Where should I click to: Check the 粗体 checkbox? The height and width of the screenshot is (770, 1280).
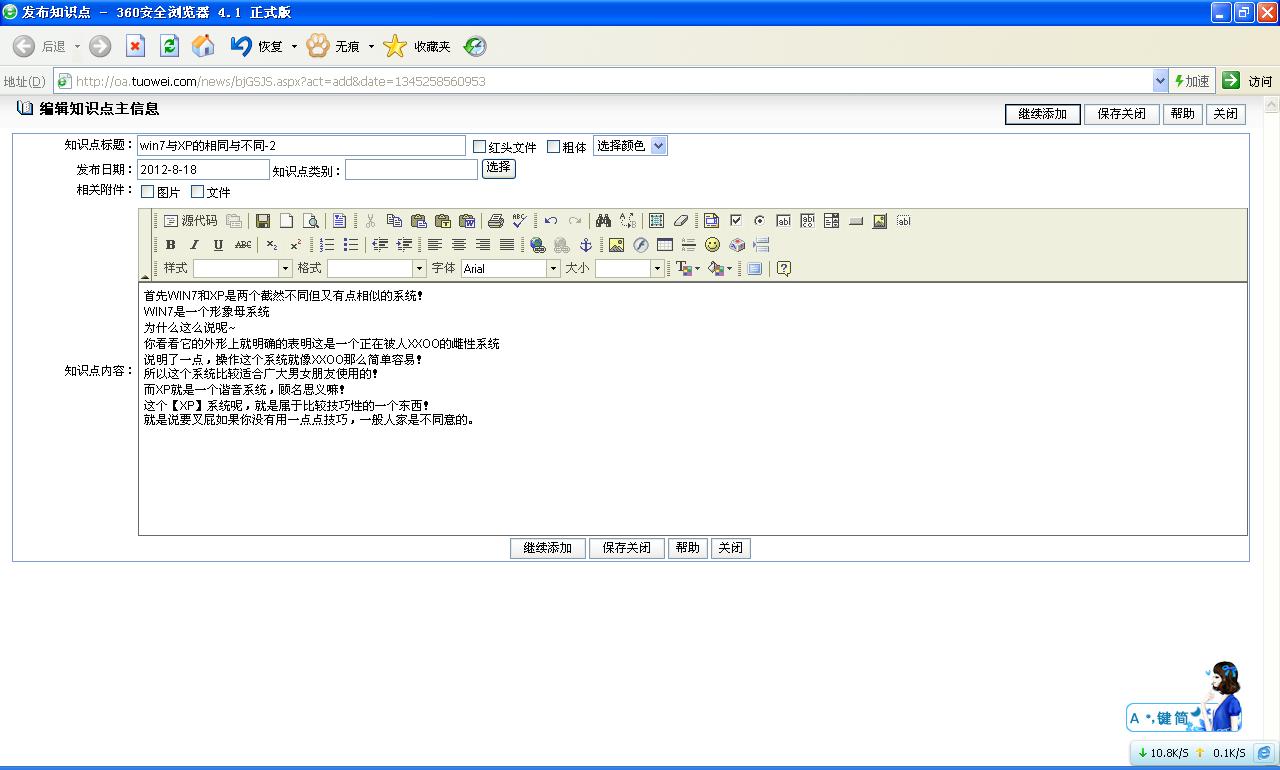[x=553, y=147]
